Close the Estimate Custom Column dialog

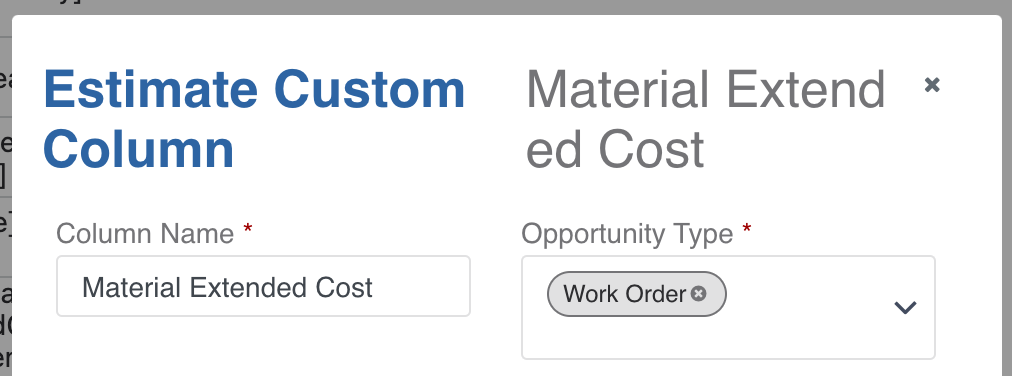click(x=931, y=84)
